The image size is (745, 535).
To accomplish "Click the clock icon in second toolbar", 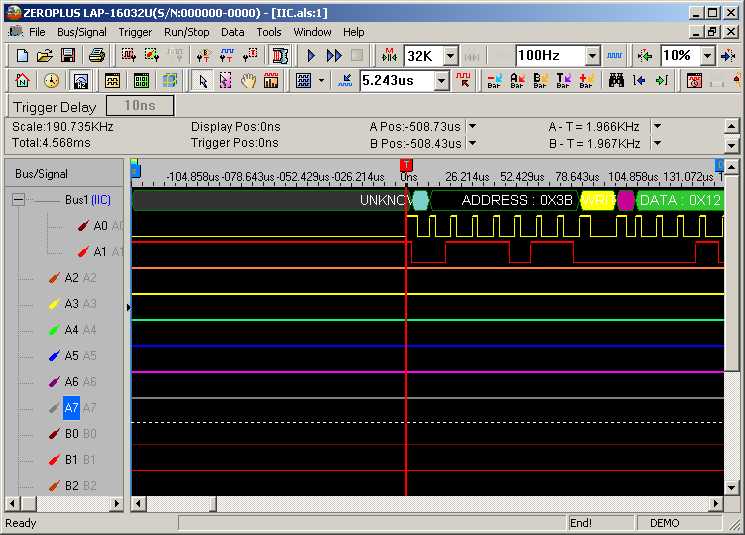I will pos(50,81).
